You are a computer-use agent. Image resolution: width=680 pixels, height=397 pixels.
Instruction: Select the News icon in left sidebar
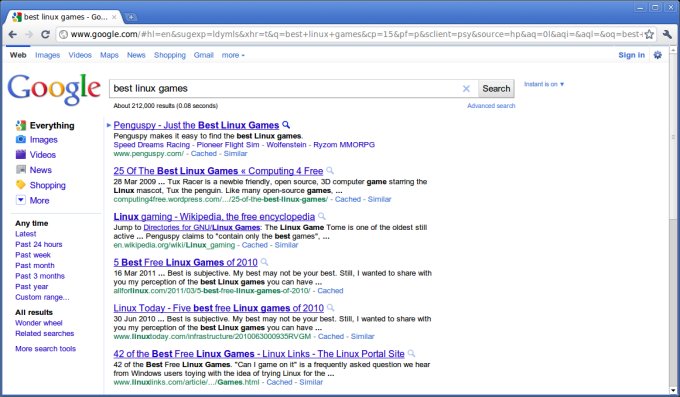pyautogui.click(x=21, y=170)
